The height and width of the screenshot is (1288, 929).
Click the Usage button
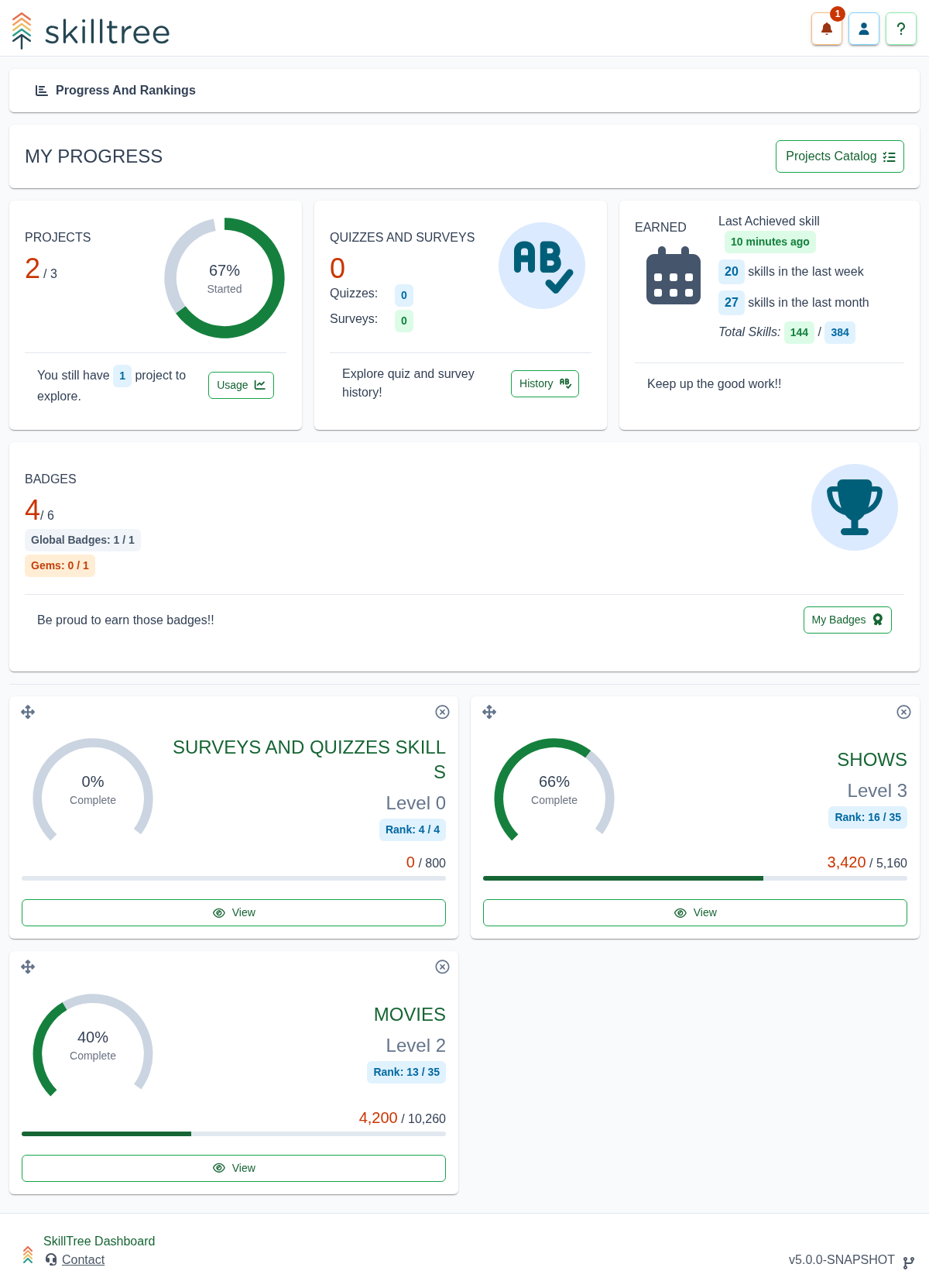point(241,385)
